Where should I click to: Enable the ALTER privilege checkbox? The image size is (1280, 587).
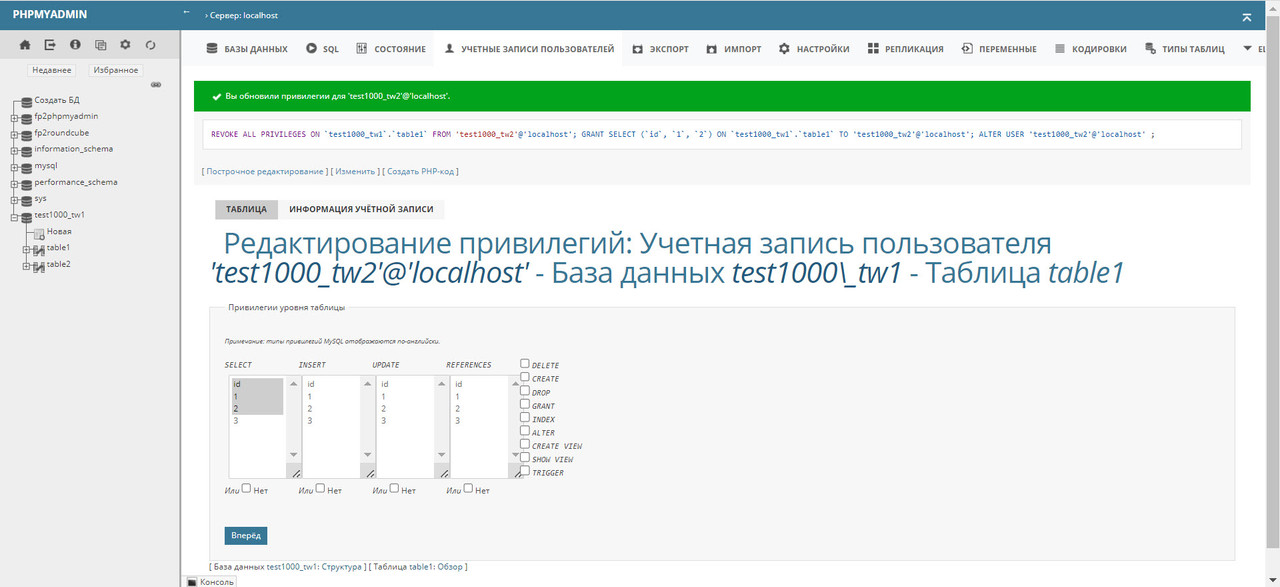click(x=525, y=431)
